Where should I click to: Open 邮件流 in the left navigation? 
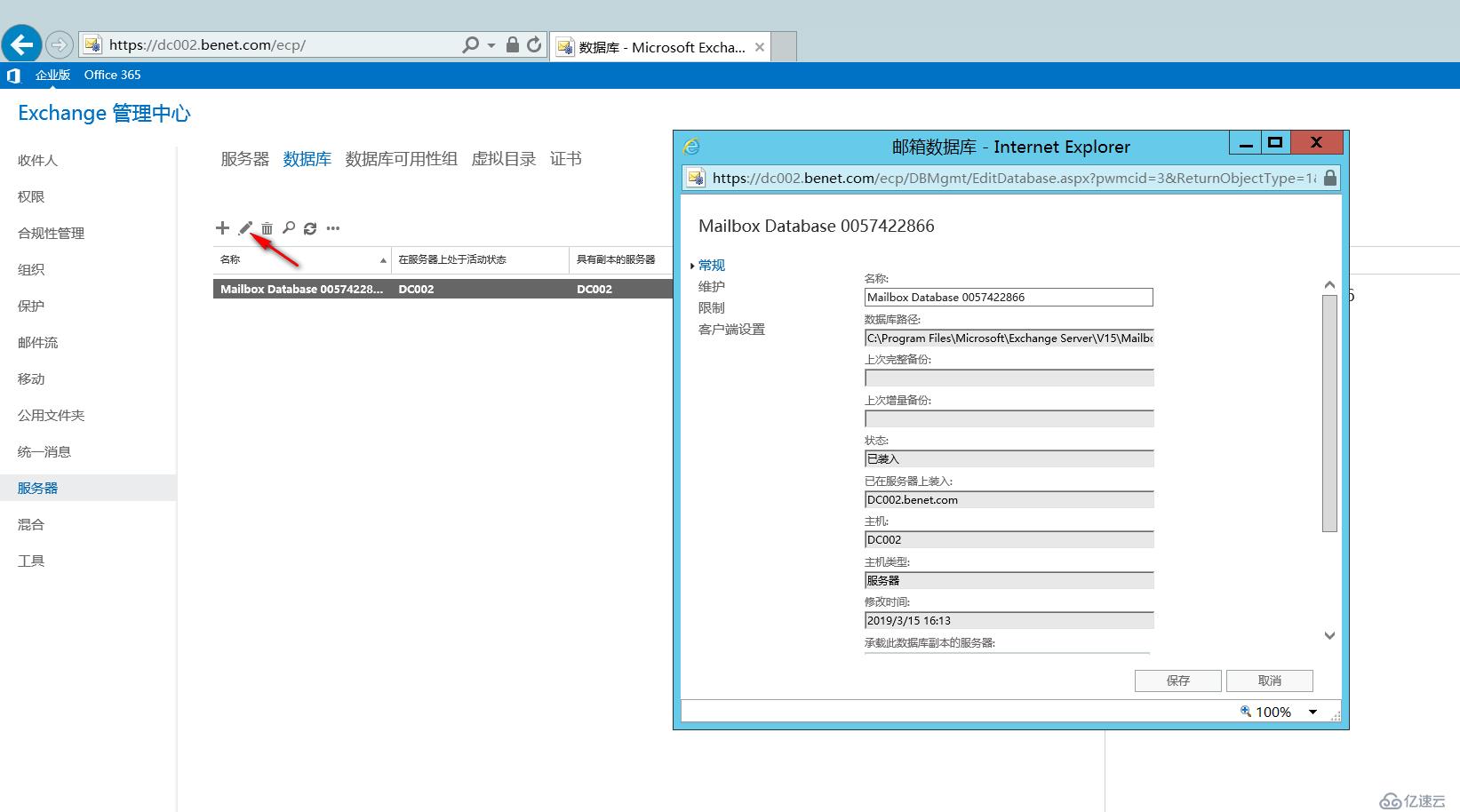pos(37,342)
